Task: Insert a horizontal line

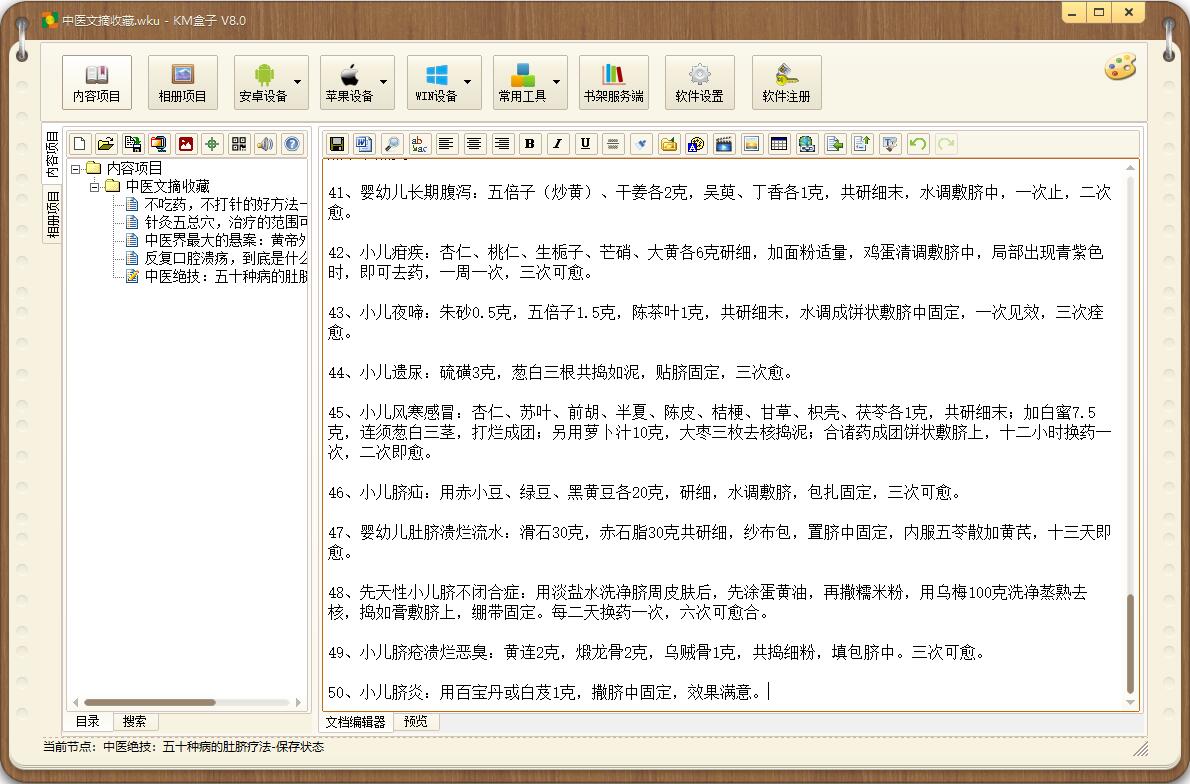Action: (x=613, y=143)
